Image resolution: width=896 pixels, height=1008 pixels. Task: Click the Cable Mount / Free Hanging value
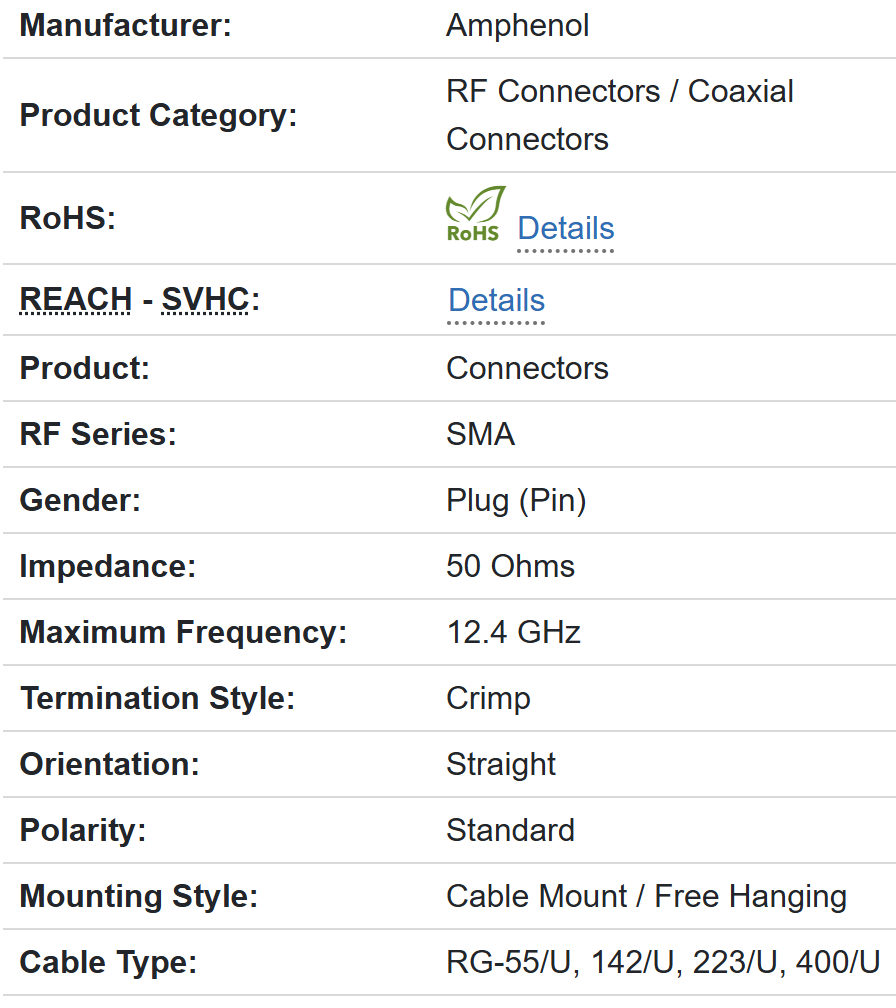click(646, 896)
